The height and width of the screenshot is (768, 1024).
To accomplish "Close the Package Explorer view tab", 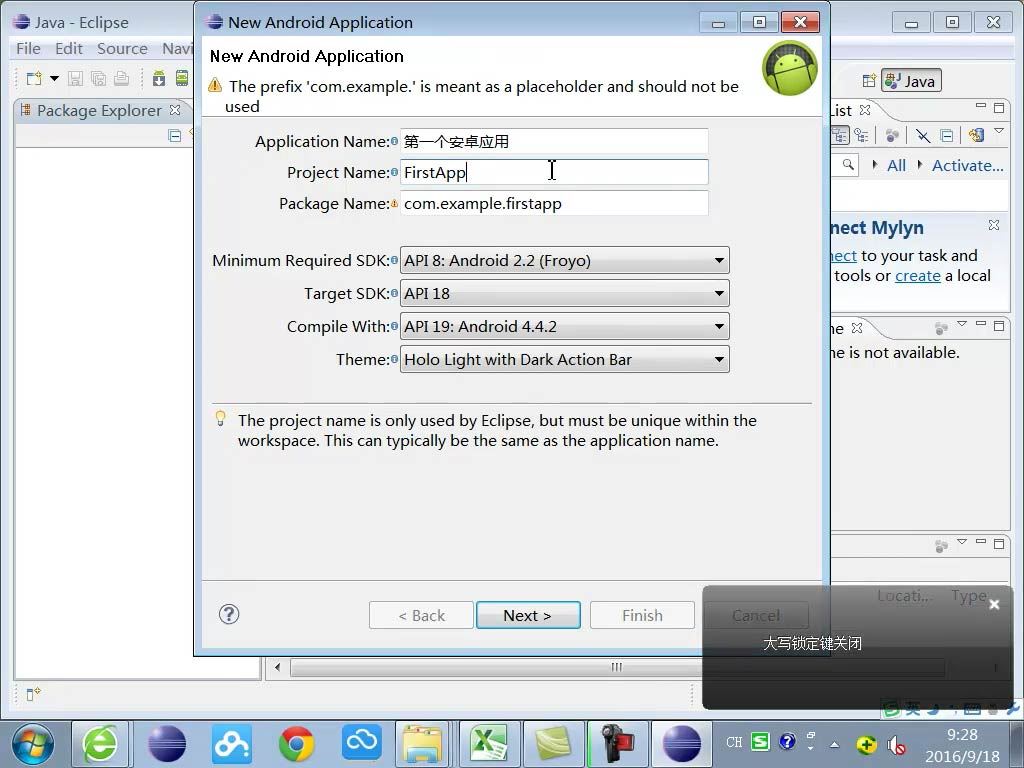I will [175, 110].
